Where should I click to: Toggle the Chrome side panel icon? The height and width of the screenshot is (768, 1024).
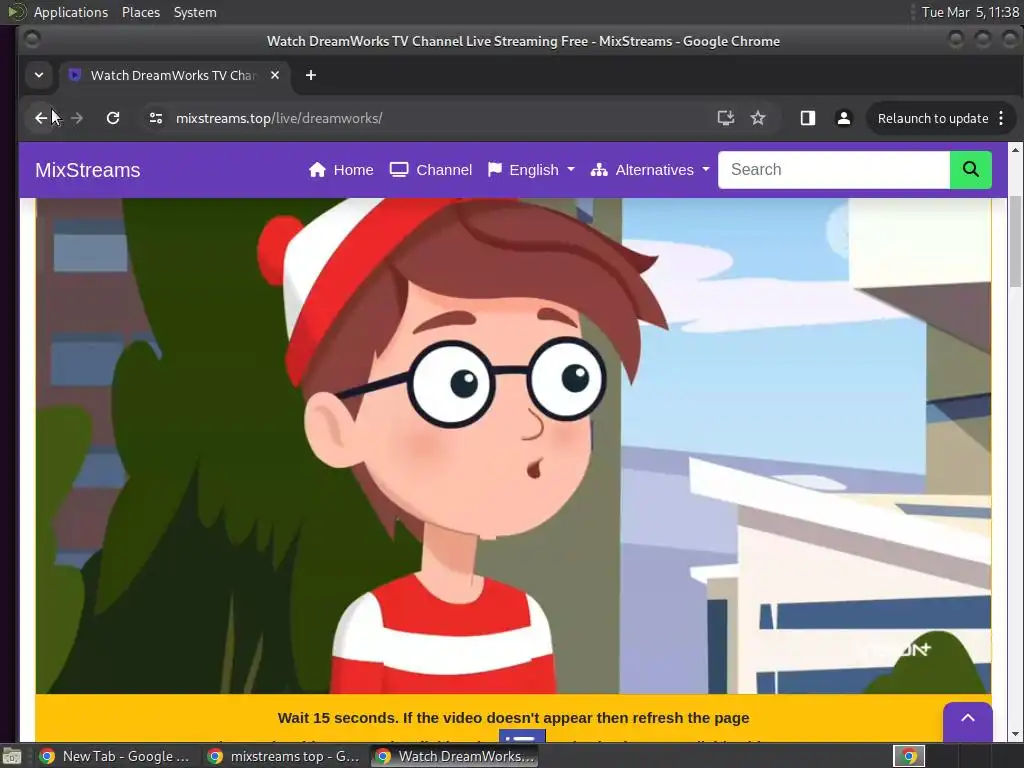pyautogui.click(x=808, y=118)
